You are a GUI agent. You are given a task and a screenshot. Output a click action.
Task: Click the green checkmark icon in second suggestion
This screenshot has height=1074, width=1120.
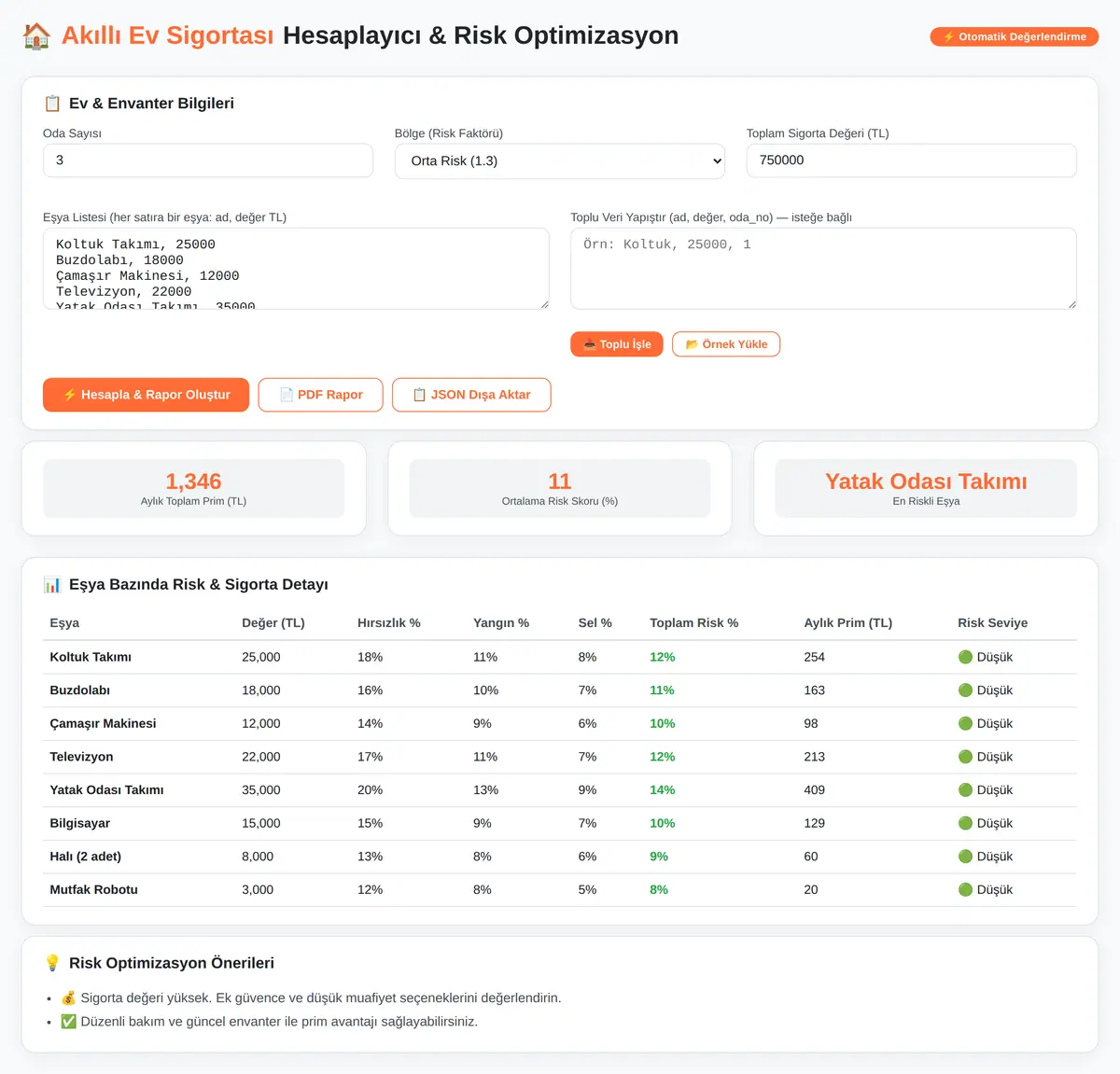pos(68,1022)
